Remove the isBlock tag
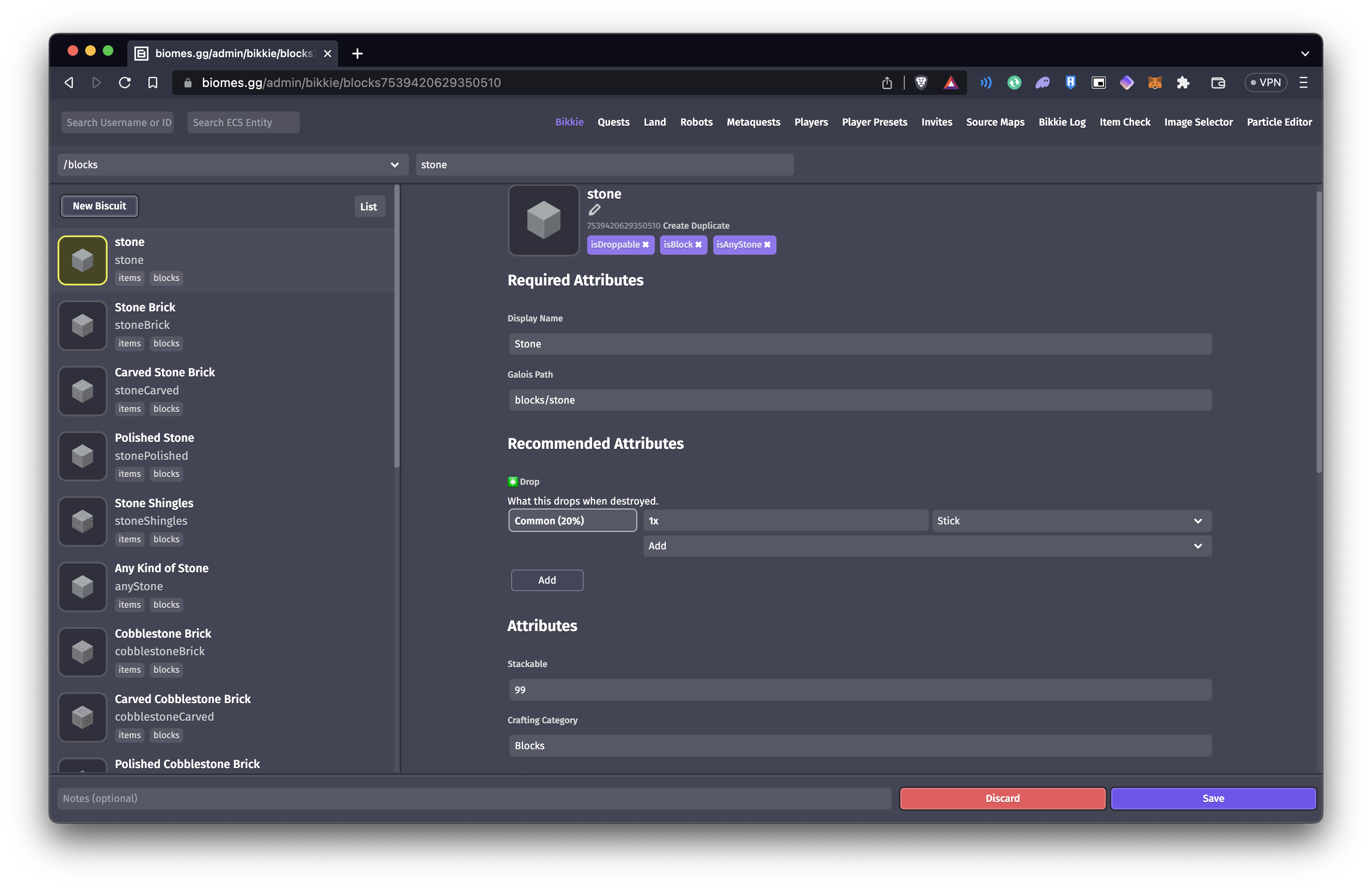 pos(698,245)
